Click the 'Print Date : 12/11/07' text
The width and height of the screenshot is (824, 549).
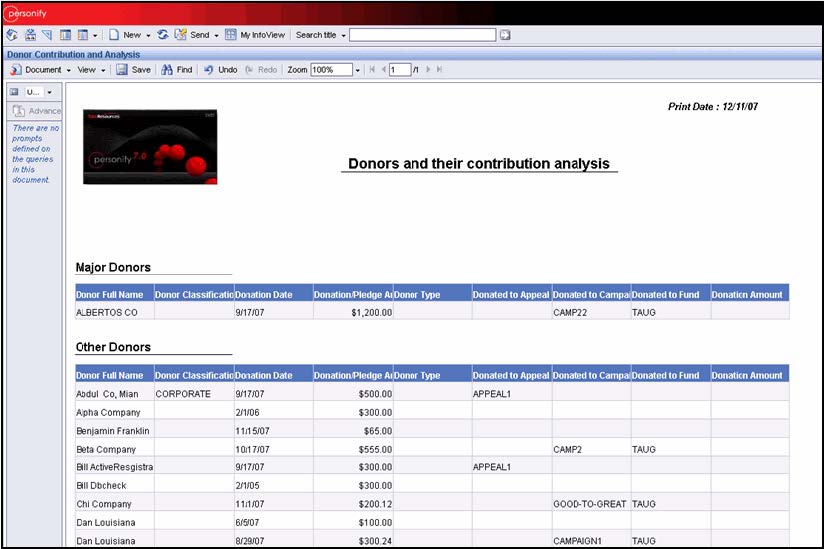pyautogui.click(x=713, y=106)
